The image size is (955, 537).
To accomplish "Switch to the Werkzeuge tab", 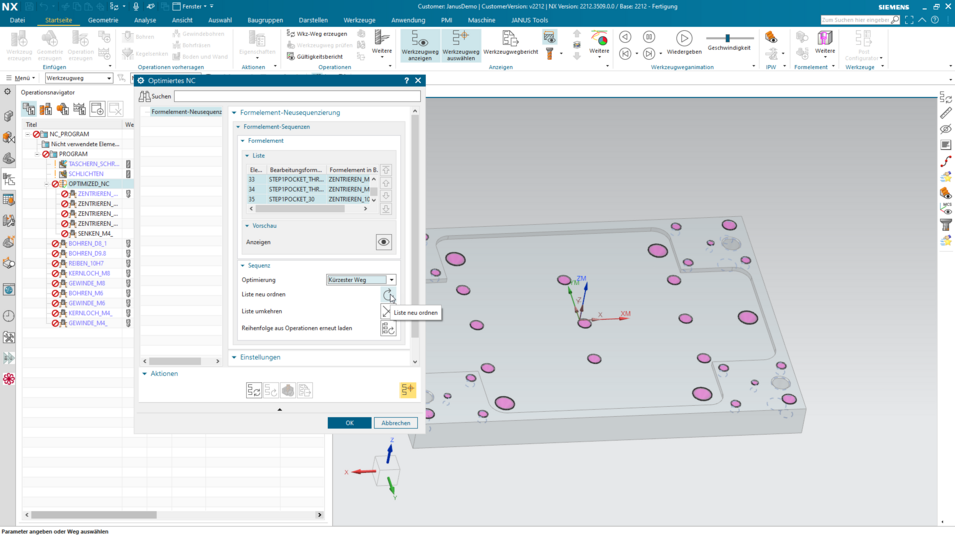I will point(359,20).
